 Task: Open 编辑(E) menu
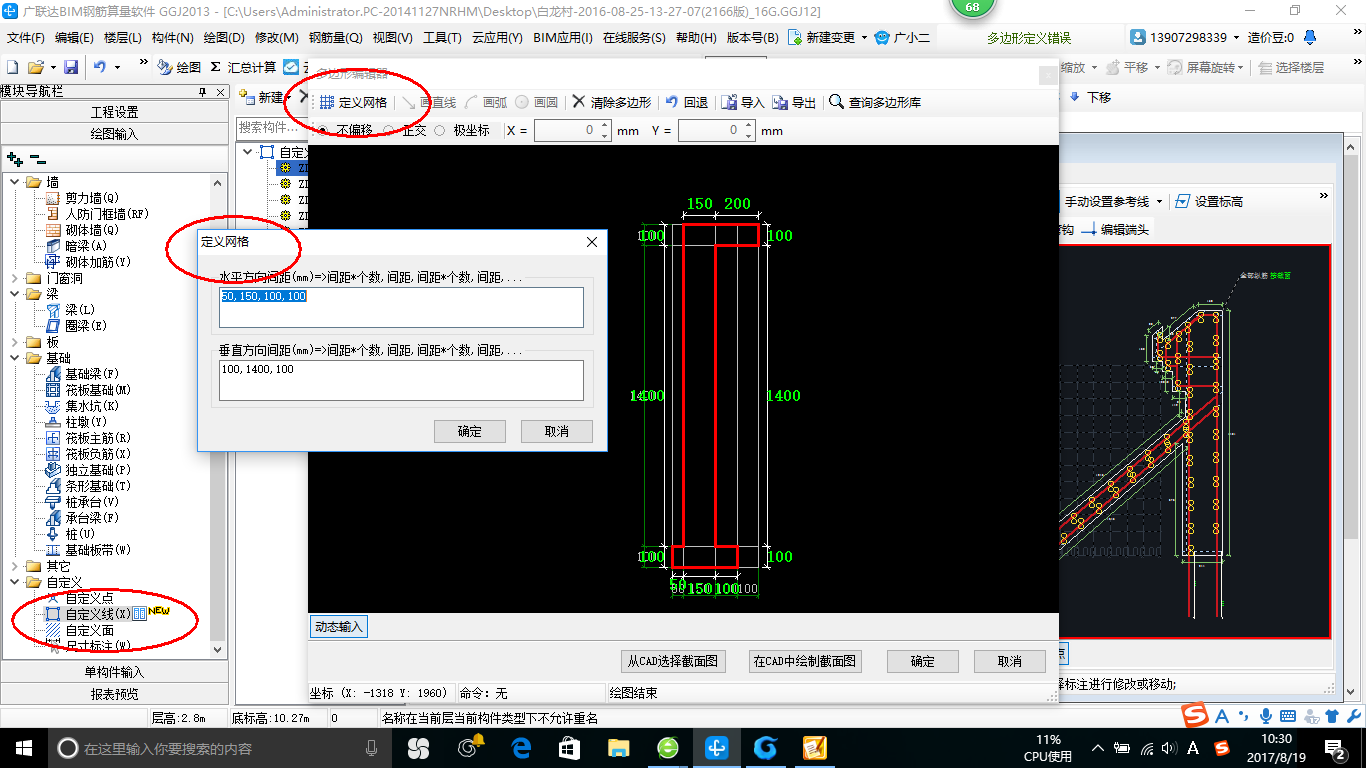(74, 37)
